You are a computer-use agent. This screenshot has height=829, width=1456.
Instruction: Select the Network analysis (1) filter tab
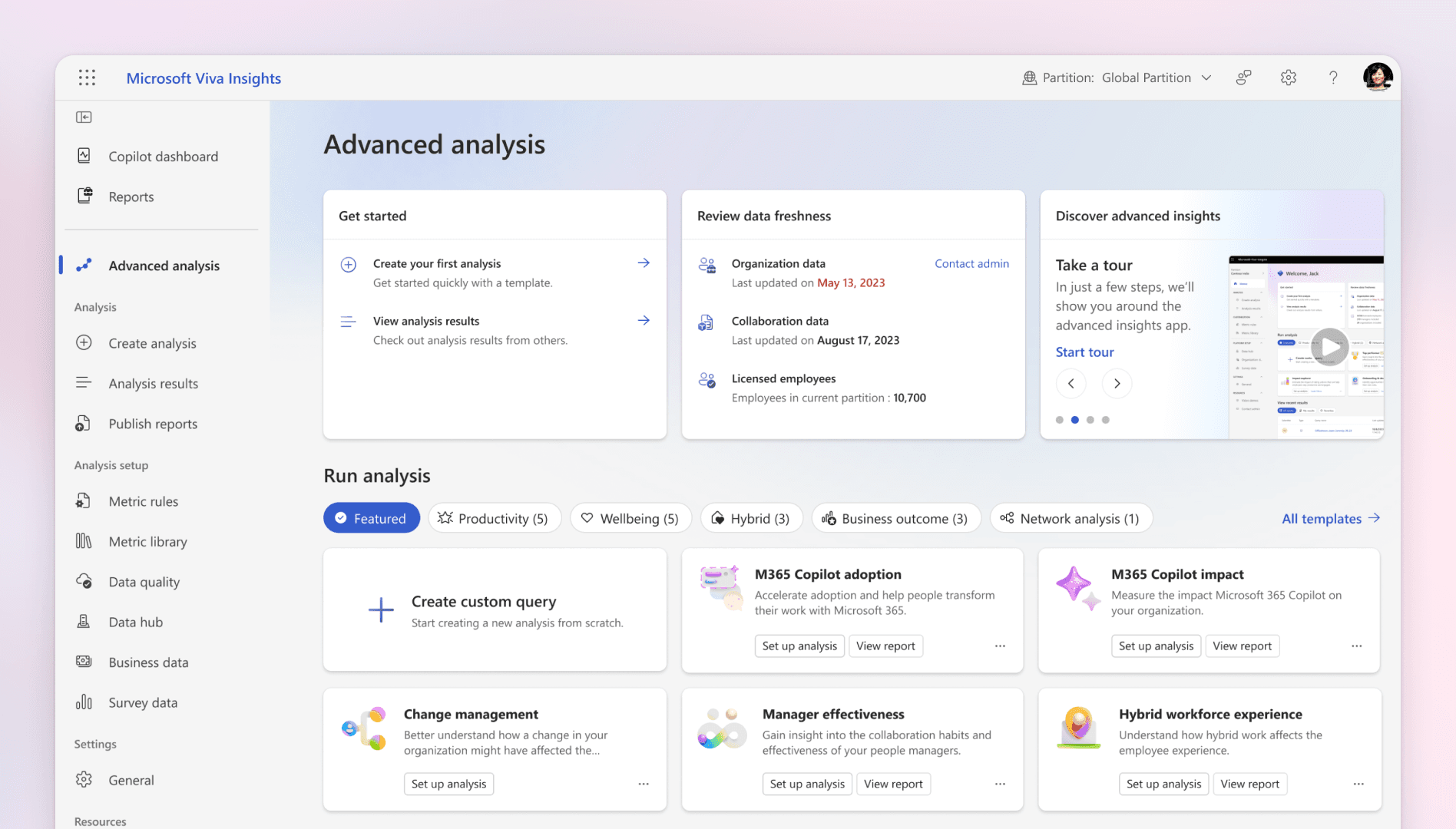point(1071,518)
